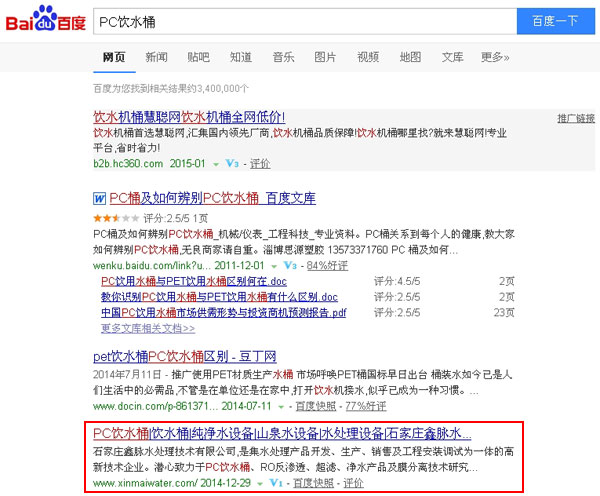Switch to the 图片 tab
This screenshot has height=496, width=600.
[325, 57]
